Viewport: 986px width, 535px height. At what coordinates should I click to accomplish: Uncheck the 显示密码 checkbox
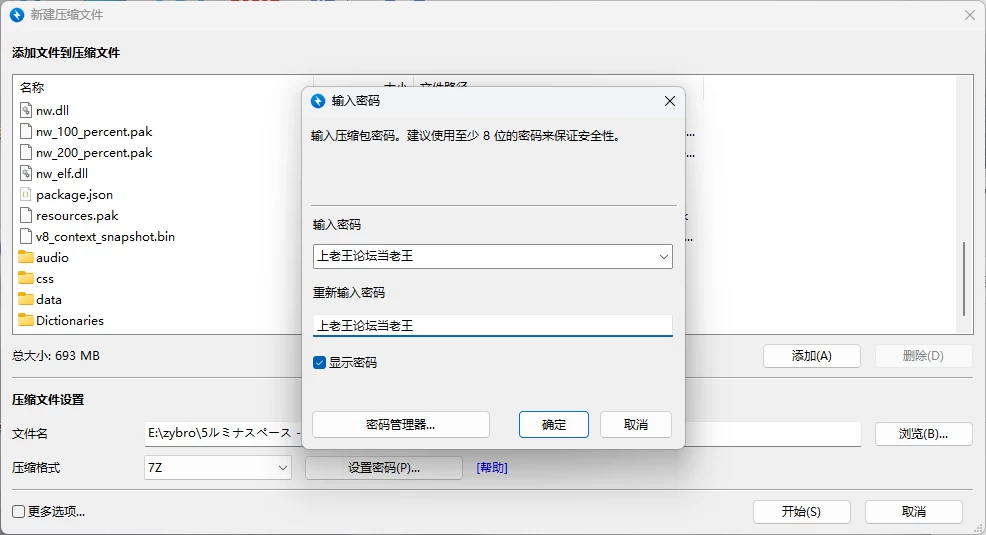coord(319,363)
